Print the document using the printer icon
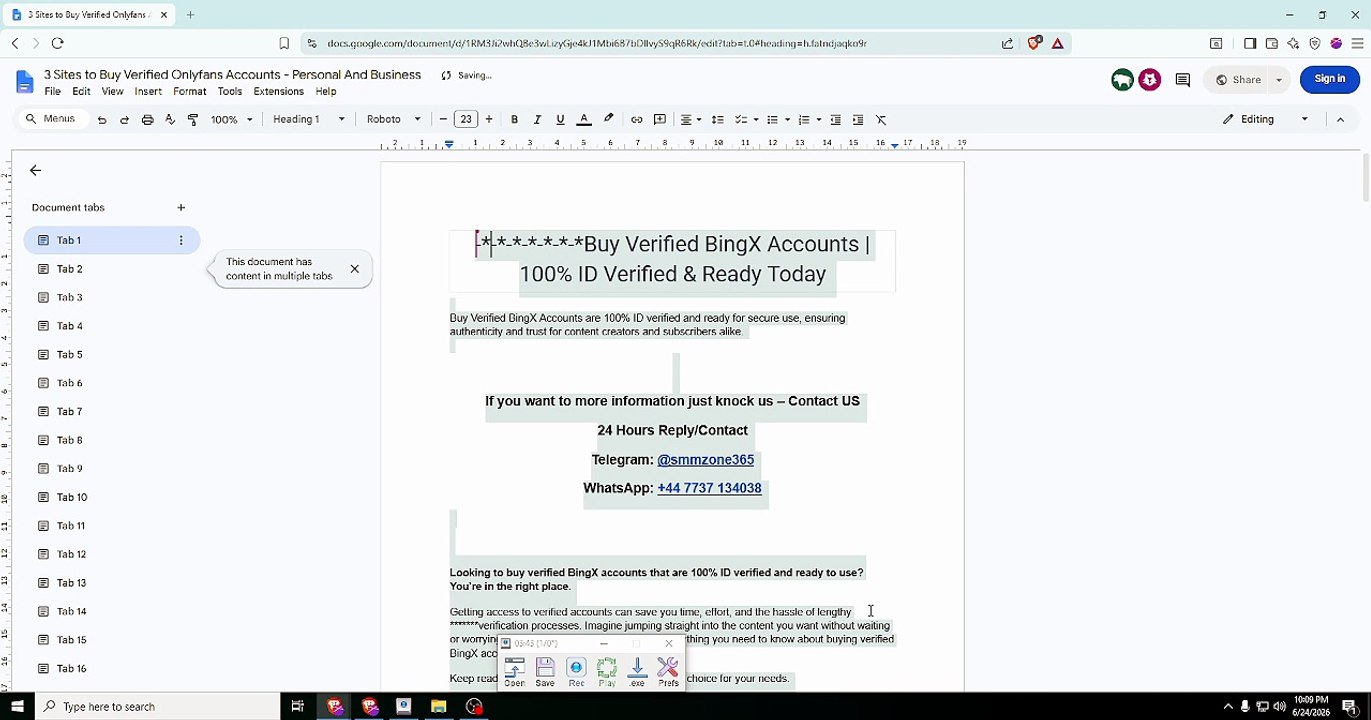Image resolution: width=1371 pixels, height=720 pixels. 147,120
